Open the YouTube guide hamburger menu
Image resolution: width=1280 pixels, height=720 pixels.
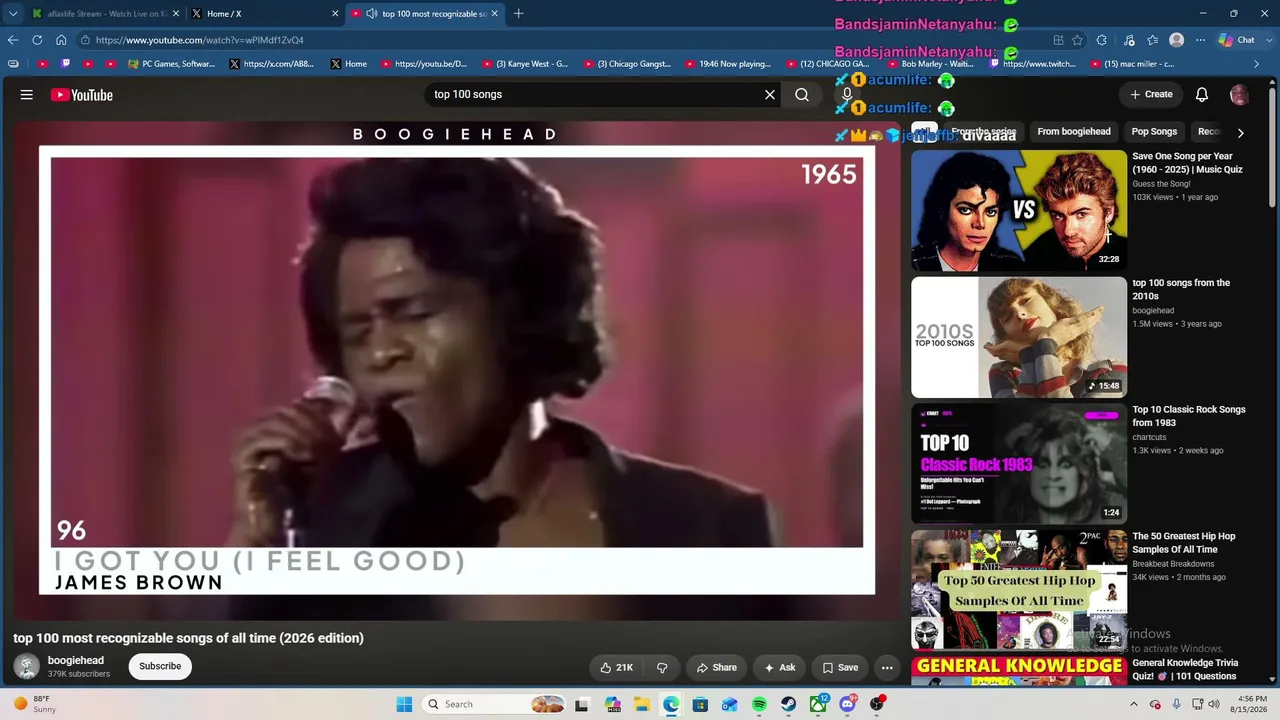[x=27, y=95]
